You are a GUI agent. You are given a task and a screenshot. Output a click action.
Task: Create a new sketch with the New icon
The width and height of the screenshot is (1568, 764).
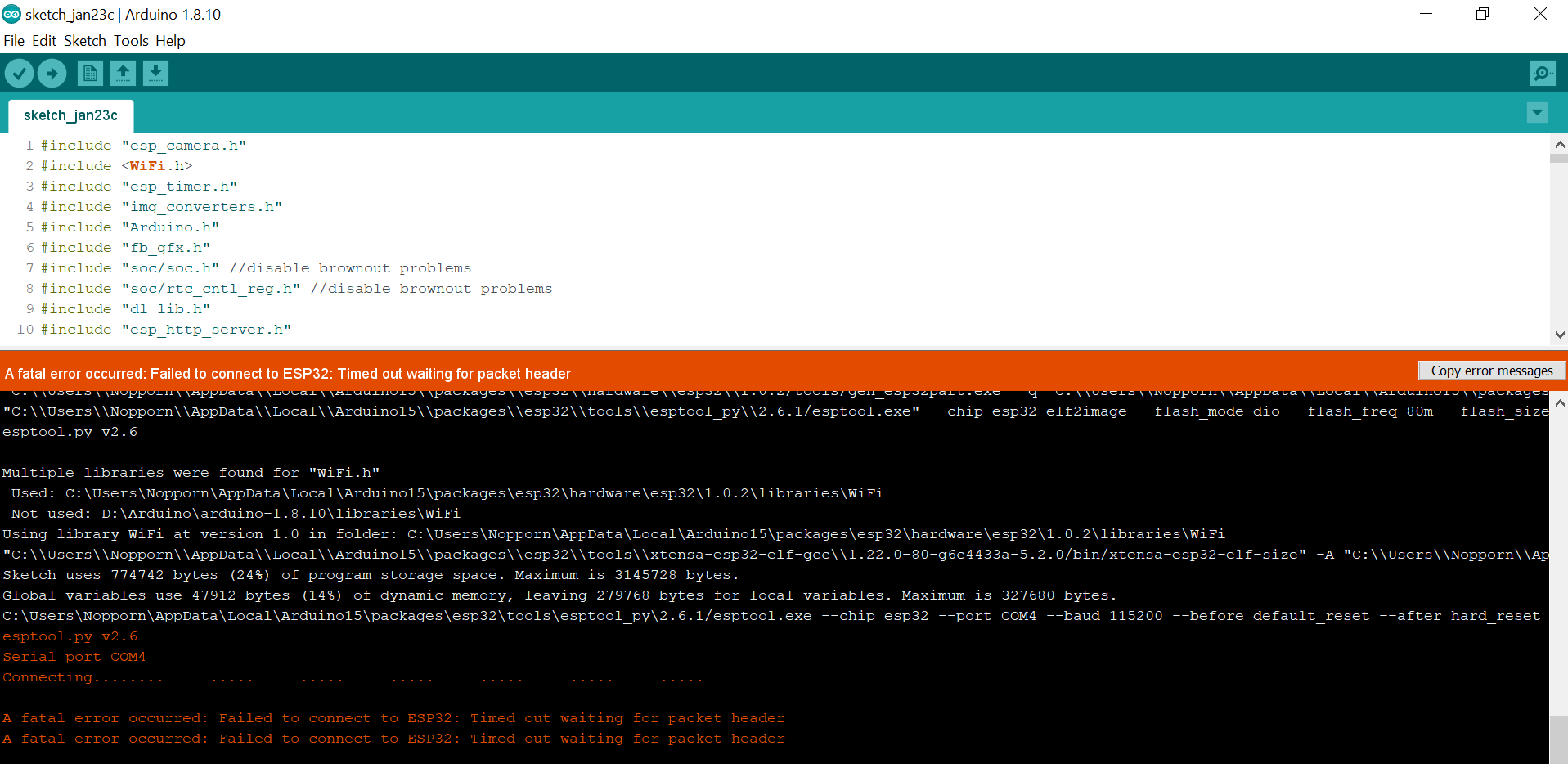[90, 74]
